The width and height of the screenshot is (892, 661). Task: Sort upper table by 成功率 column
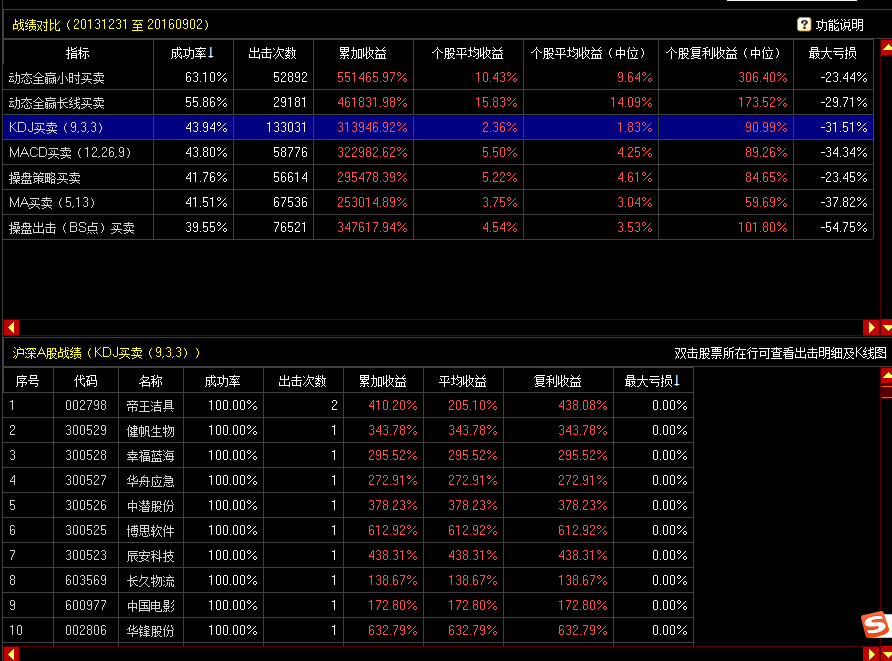click(193, 53)
